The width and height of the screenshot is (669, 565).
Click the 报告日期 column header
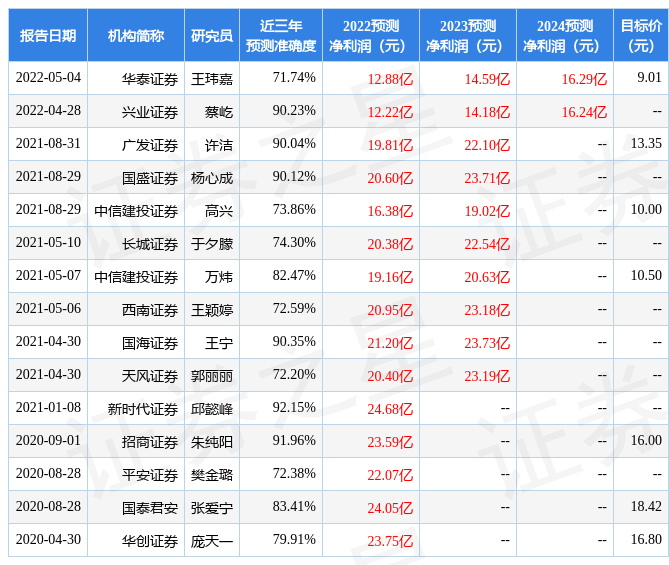[x=48, y=35]
